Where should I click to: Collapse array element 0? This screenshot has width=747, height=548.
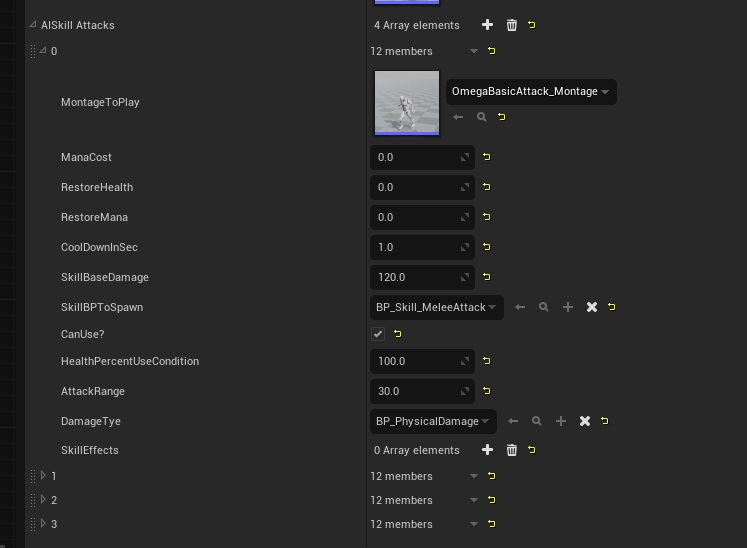tap(43, 50)
